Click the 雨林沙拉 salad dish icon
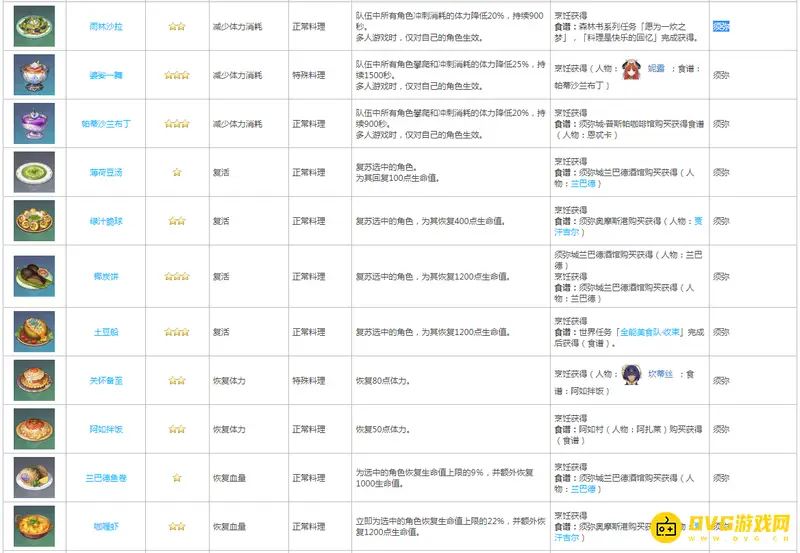 coord(34,26)
